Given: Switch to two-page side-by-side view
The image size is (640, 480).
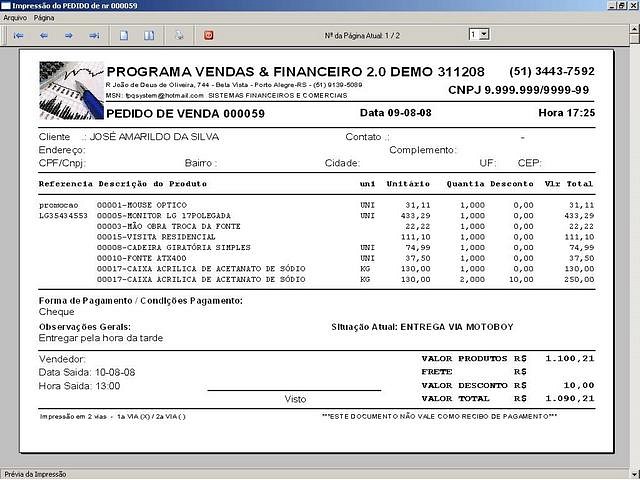Looking at the screenshot, I should 149,35.
